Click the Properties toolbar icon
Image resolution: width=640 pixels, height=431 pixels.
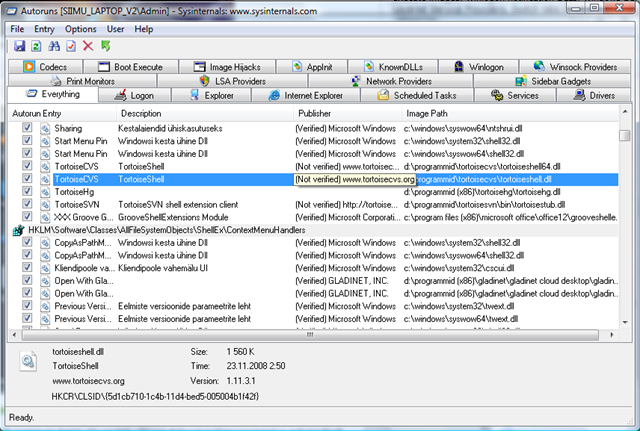tap(71, 46)
